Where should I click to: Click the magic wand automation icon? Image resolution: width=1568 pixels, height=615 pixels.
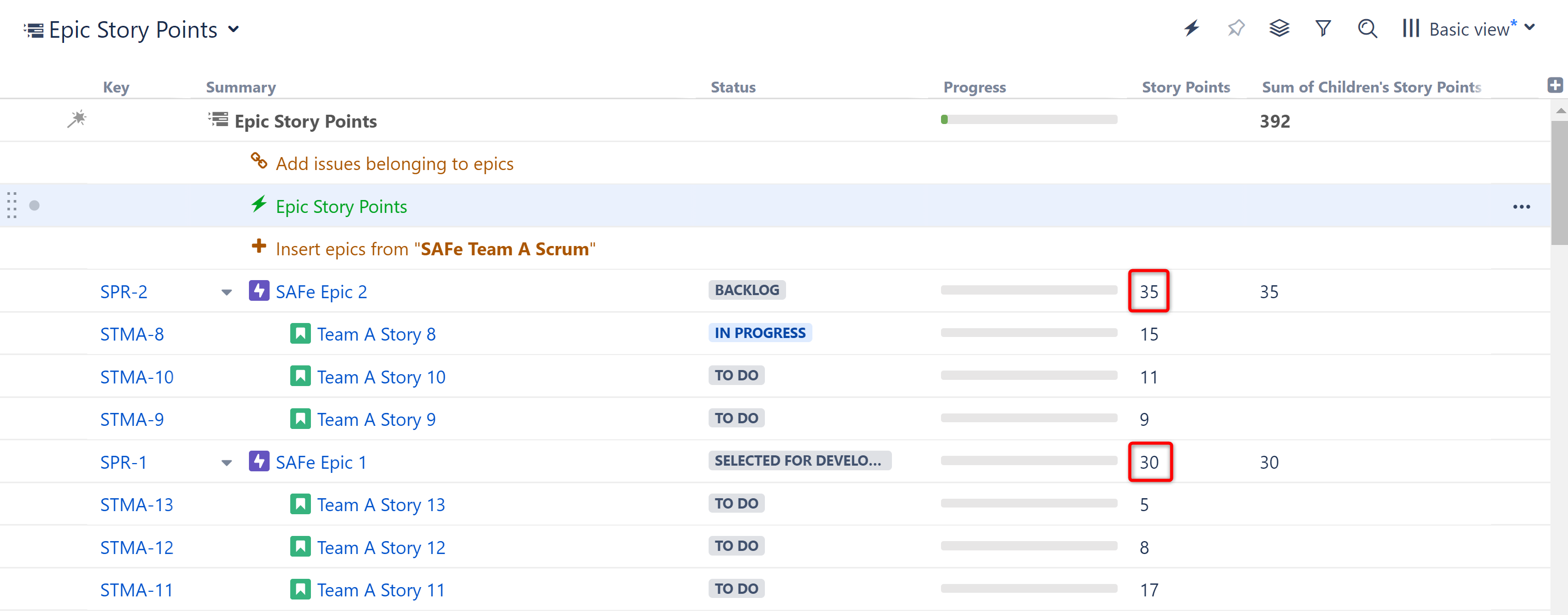(76, 119)
